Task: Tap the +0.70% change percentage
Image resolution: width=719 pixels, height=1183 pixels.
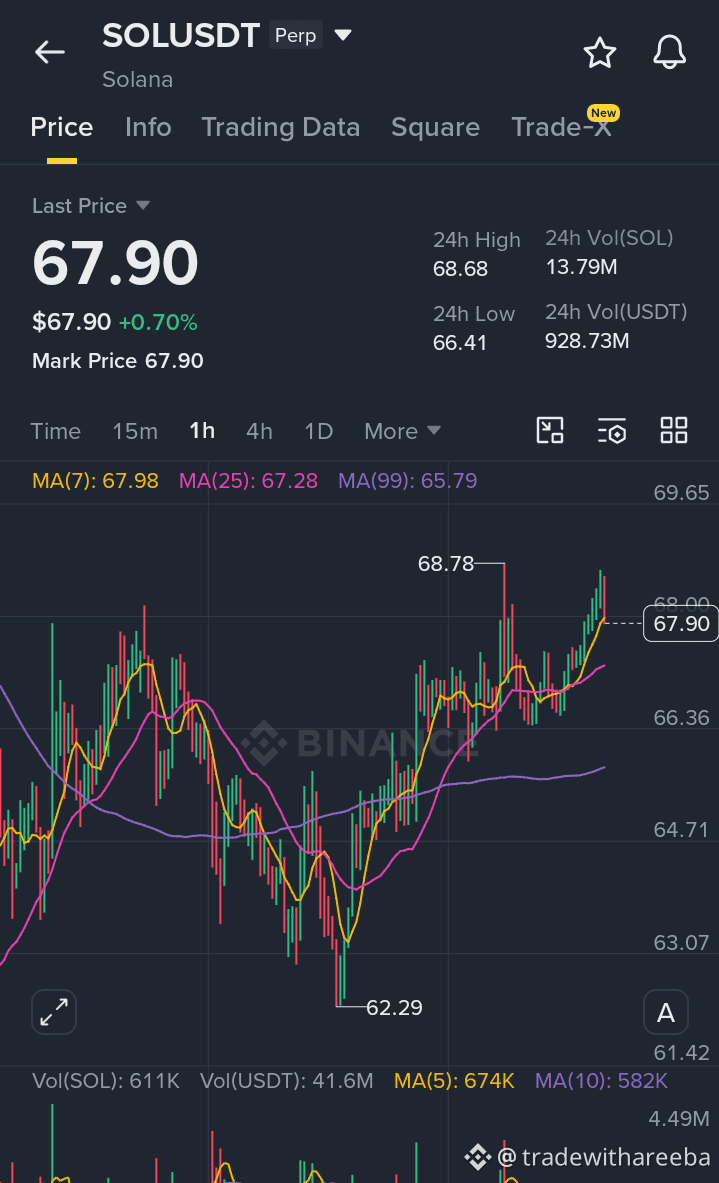Action: (x=158, y=322)
